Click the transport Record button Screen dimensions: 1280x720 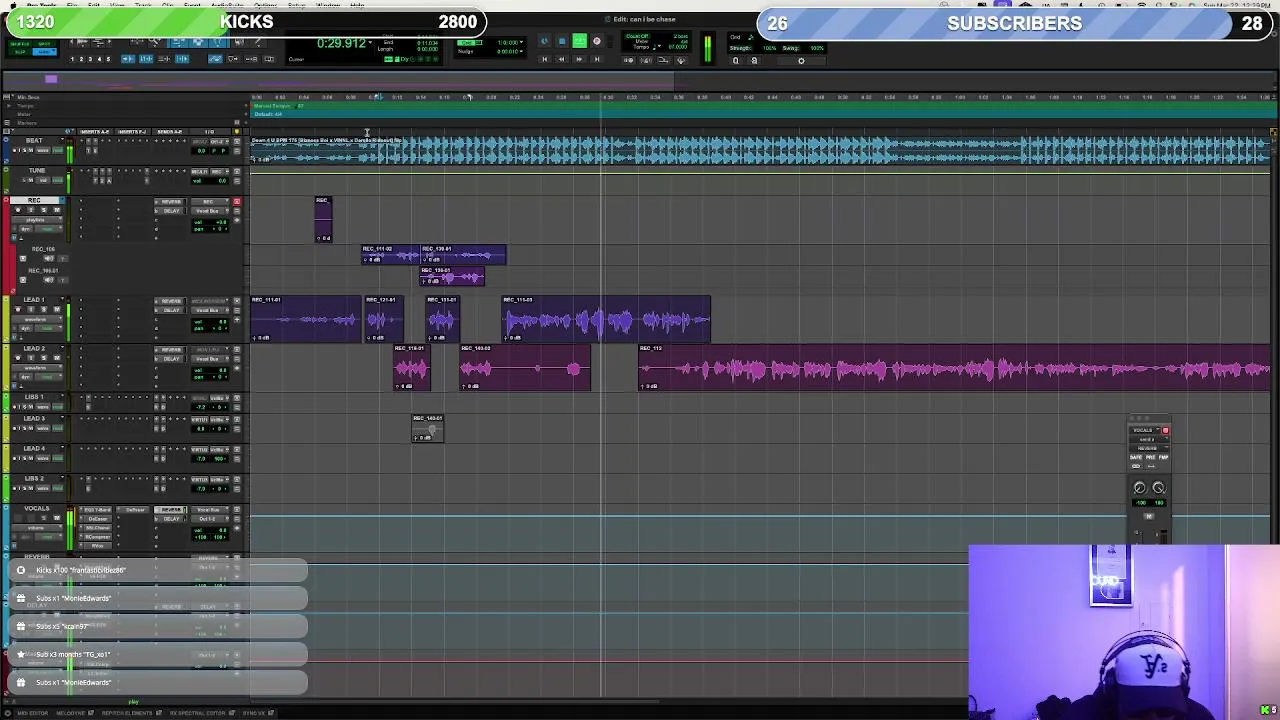pyautogui.click(x=597, y=41)
